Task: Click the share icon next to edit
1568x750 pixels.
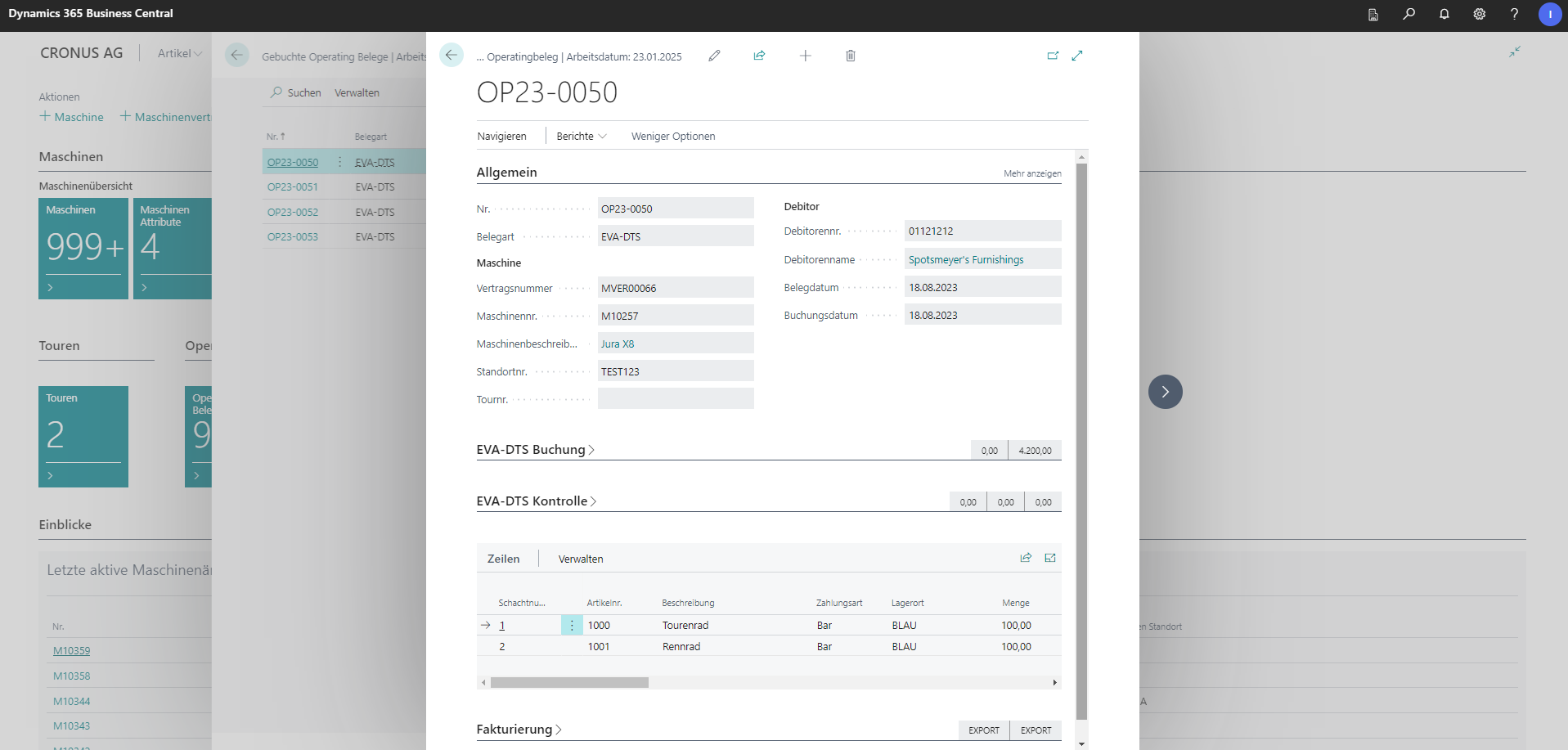Action: point(759,56)
